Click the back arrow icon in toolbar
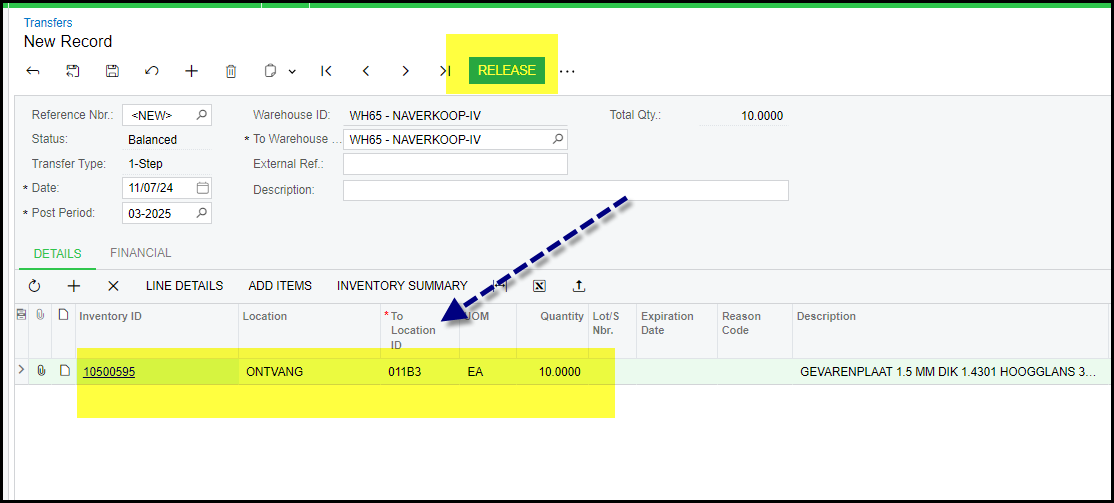This screenshot has height=503, width=1114. [x=33, y=71]
